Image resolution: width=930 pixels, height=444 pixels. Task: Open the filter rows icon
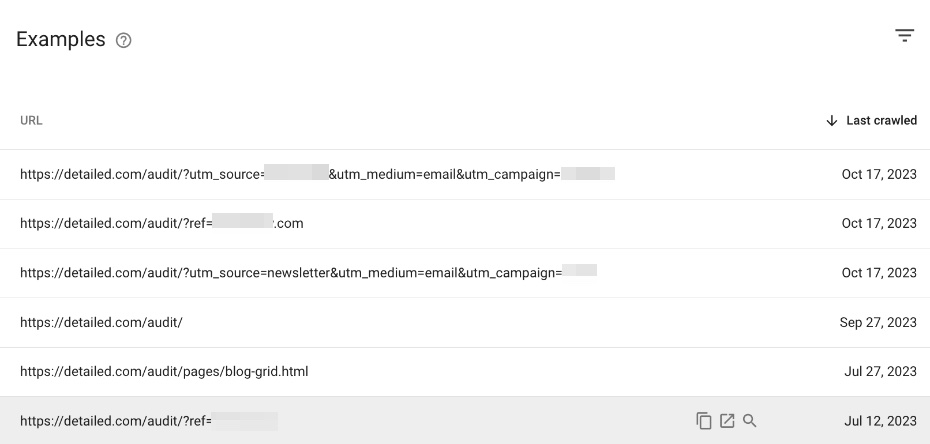click(904, 36)
